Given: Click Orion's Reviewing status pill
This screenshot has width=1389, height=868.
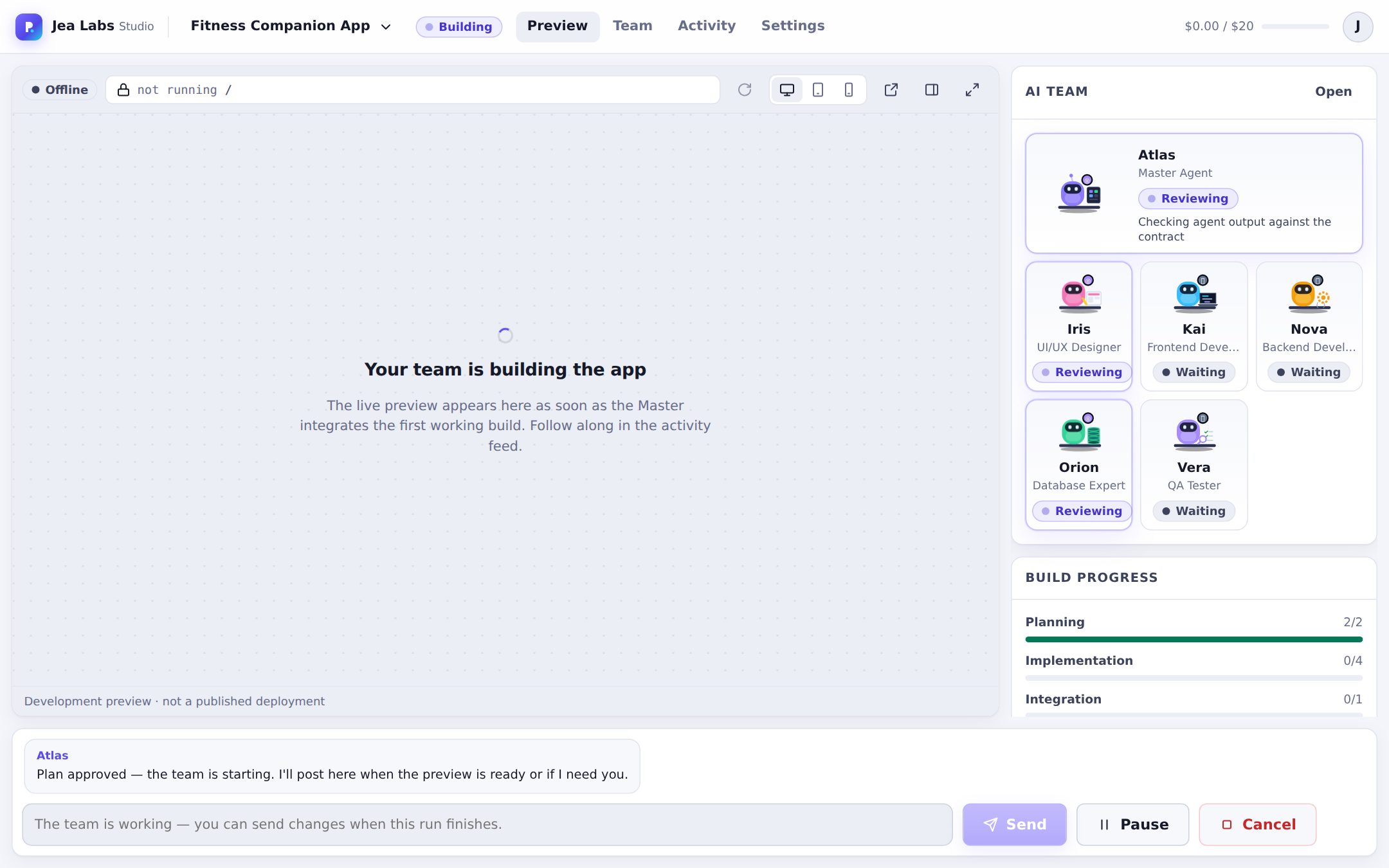Looking at the screenshot, I should coord(1082,511).
